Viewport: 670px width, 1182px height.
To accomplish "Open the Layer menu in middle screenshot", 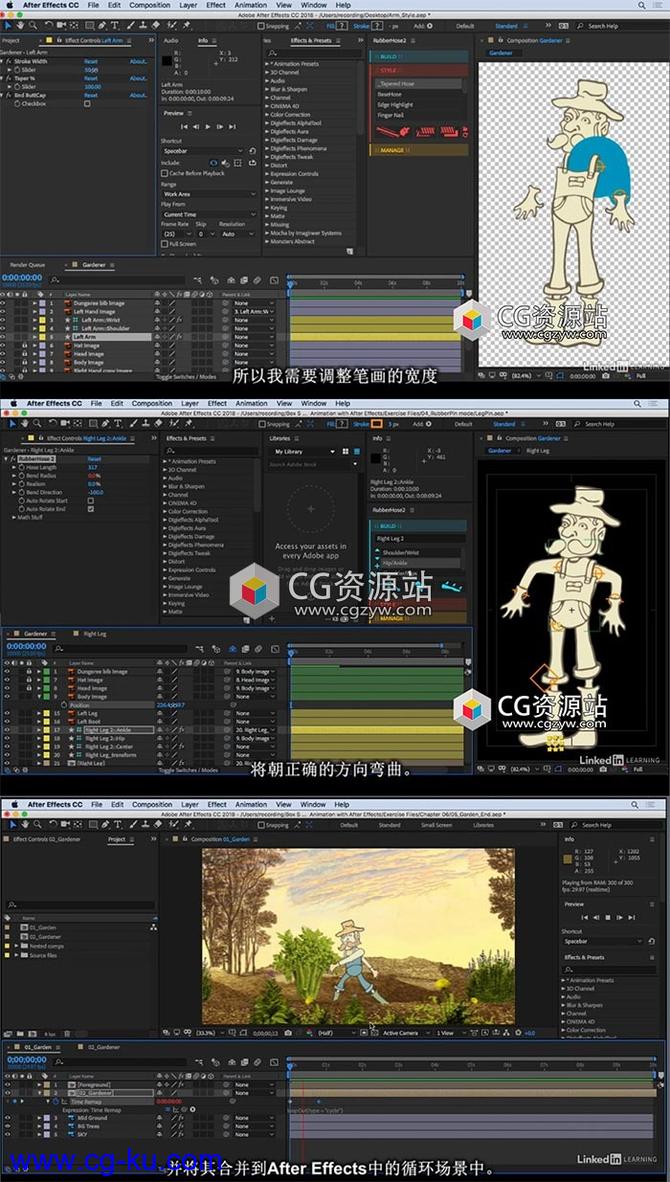I will pyautogui.click(x=190, y=403).
